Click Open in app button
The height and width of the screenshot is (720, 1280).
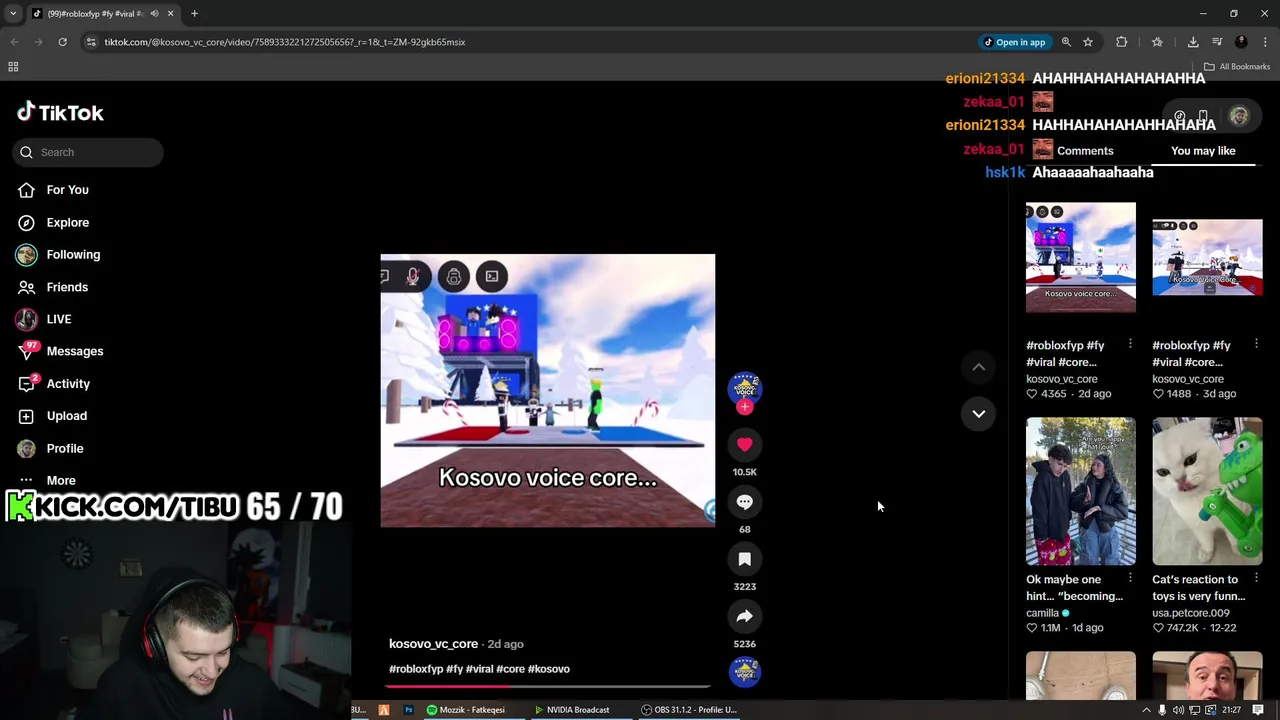pyautogui.click(x=1014, y=42)
